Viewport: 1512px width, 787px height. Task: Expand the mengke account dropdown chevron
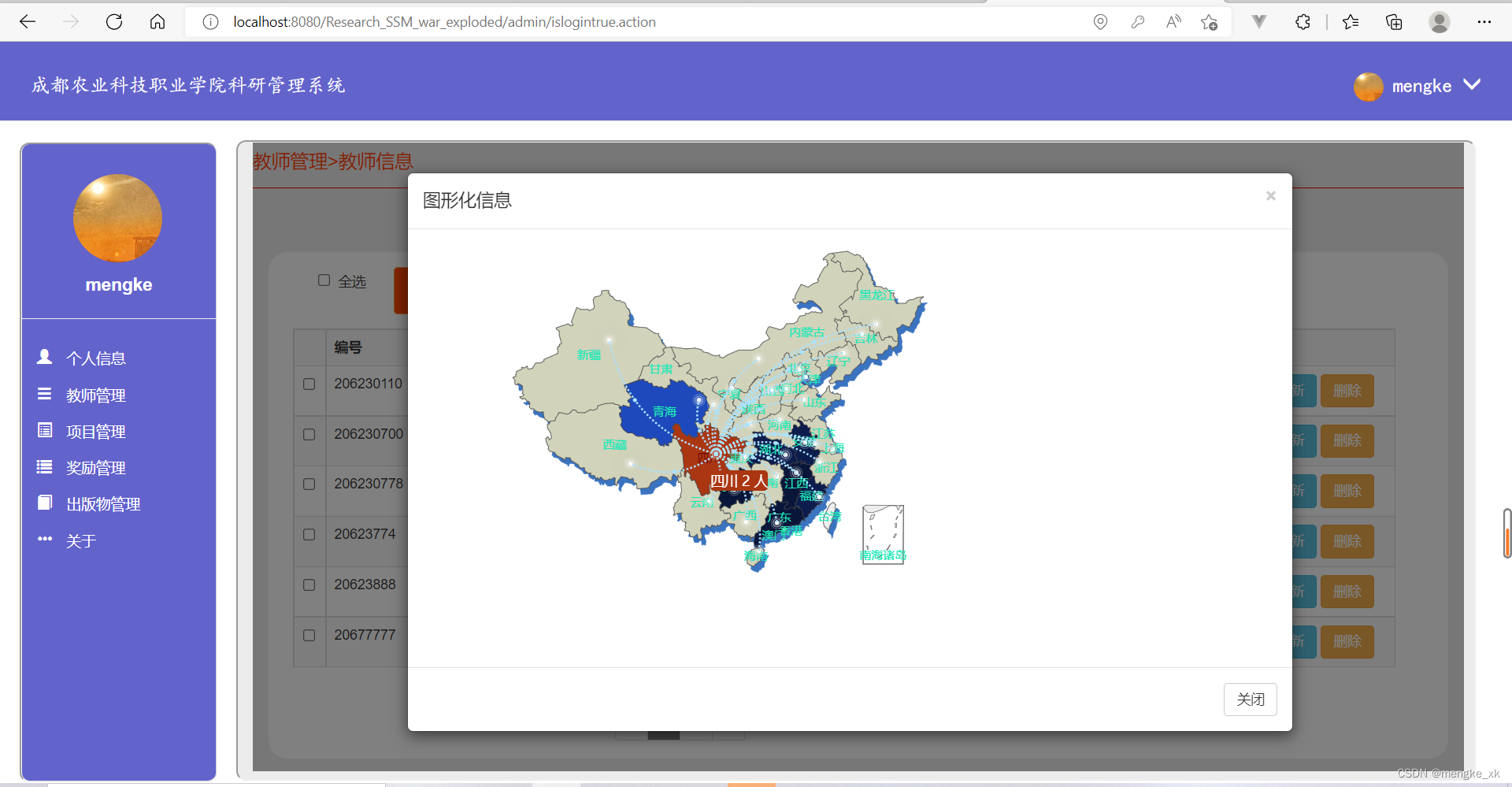[1472, 85]
